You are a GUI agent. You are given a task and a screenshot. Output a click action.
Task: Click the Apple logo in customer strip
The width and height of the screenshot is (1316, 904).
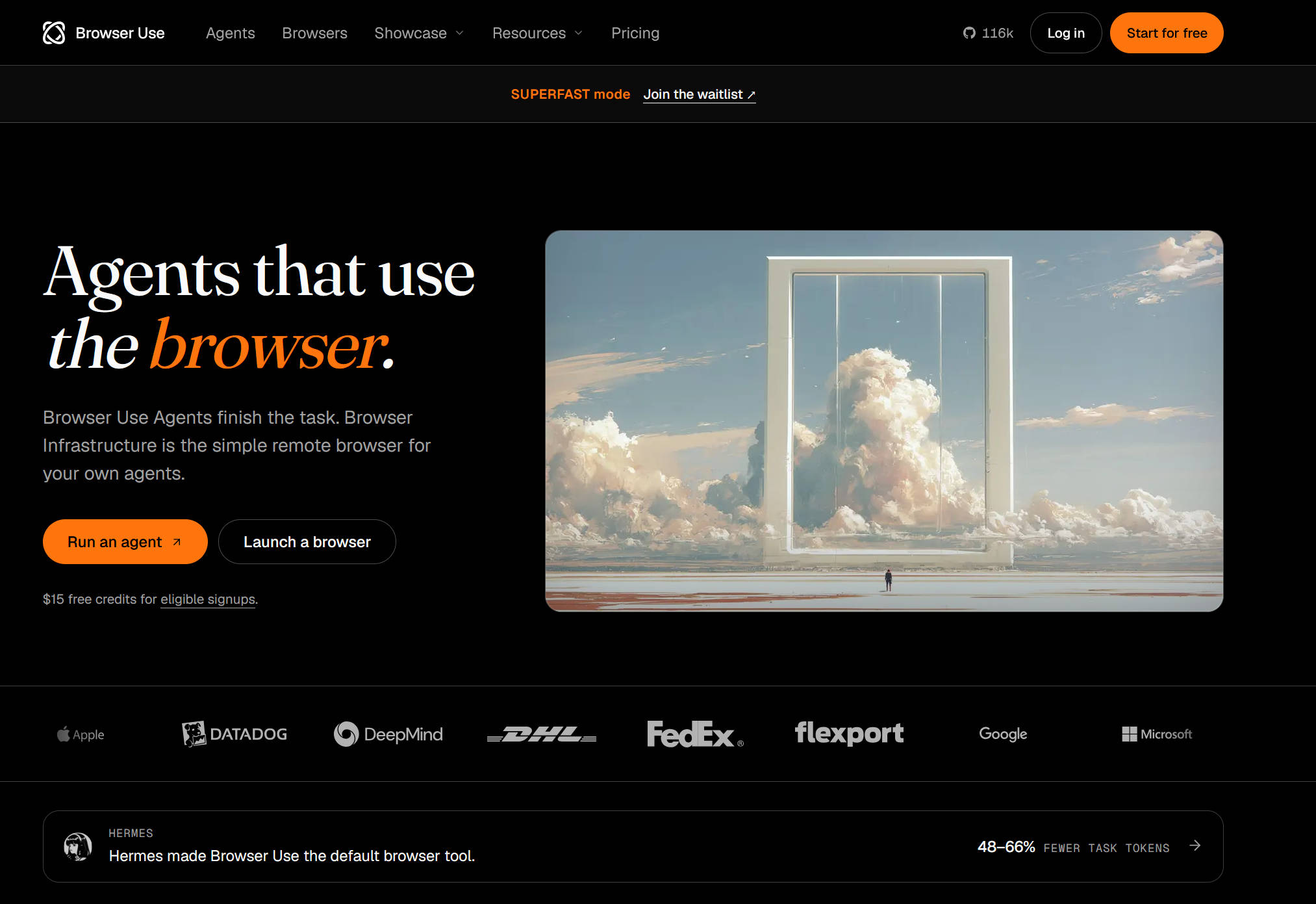pyautogui.click(x=81, y=734)
